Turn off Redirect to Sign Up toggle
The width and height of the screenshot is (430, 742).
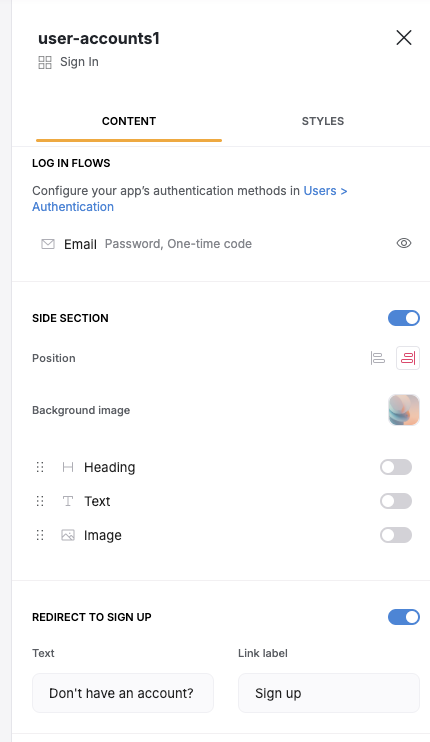tap(404, 617)
